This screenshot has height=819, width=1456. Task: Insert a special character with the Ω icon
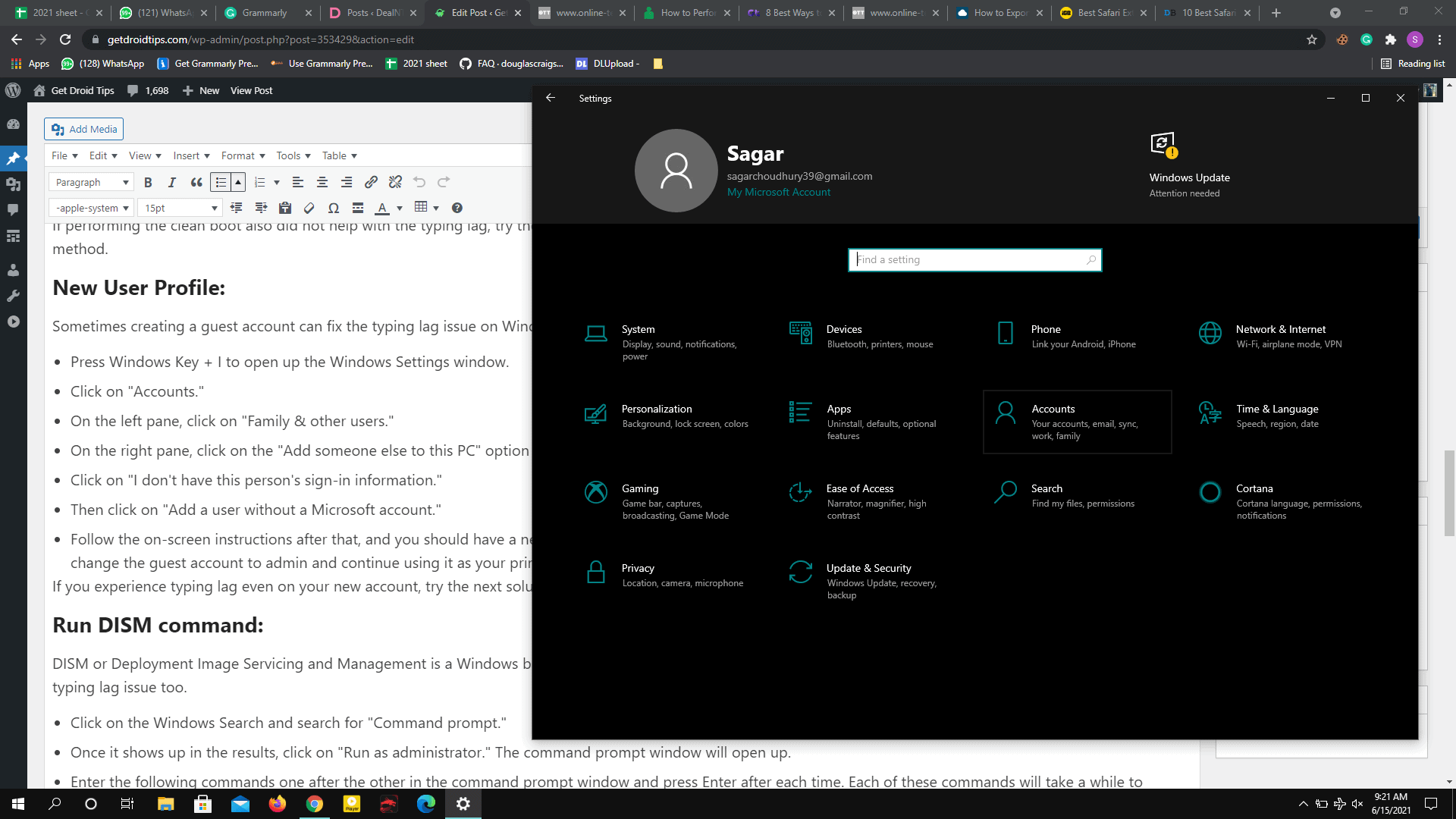pyautogui.click(x=334, y=207)
